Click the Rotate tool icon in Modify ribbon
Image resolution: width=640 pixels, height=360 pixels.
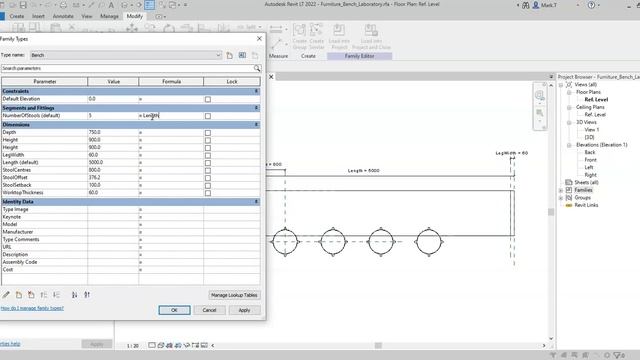click(x=169, y=28)
